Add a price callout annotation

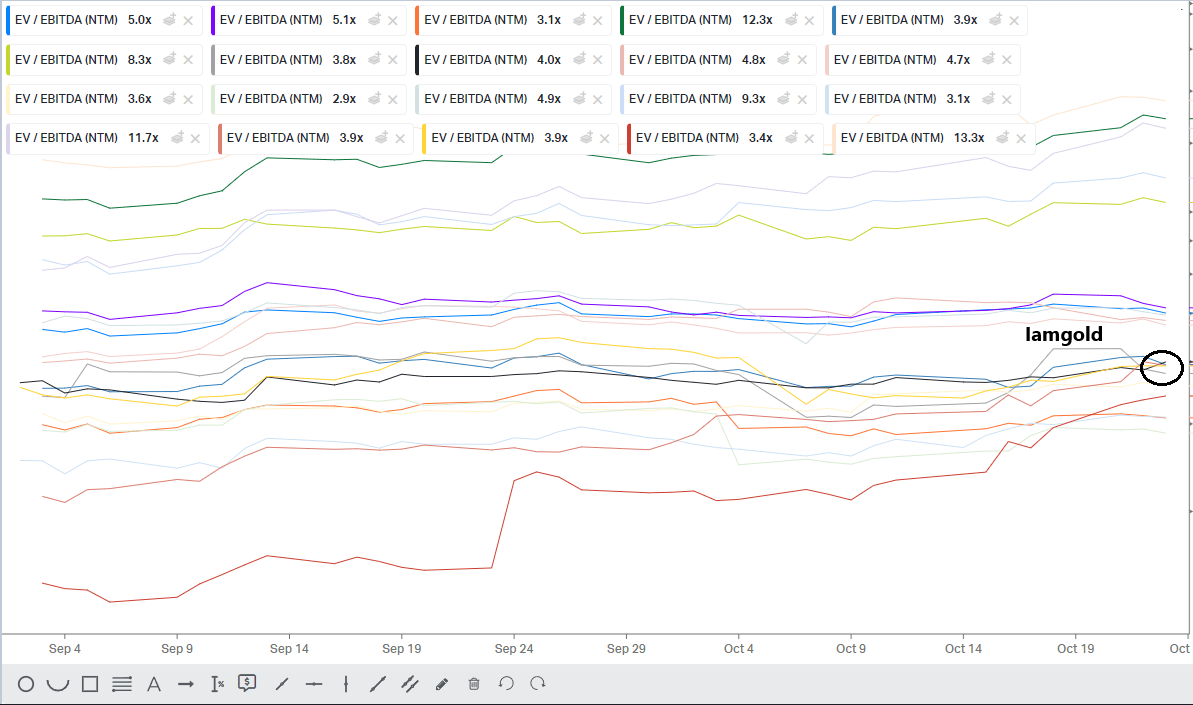pos(248,683)
